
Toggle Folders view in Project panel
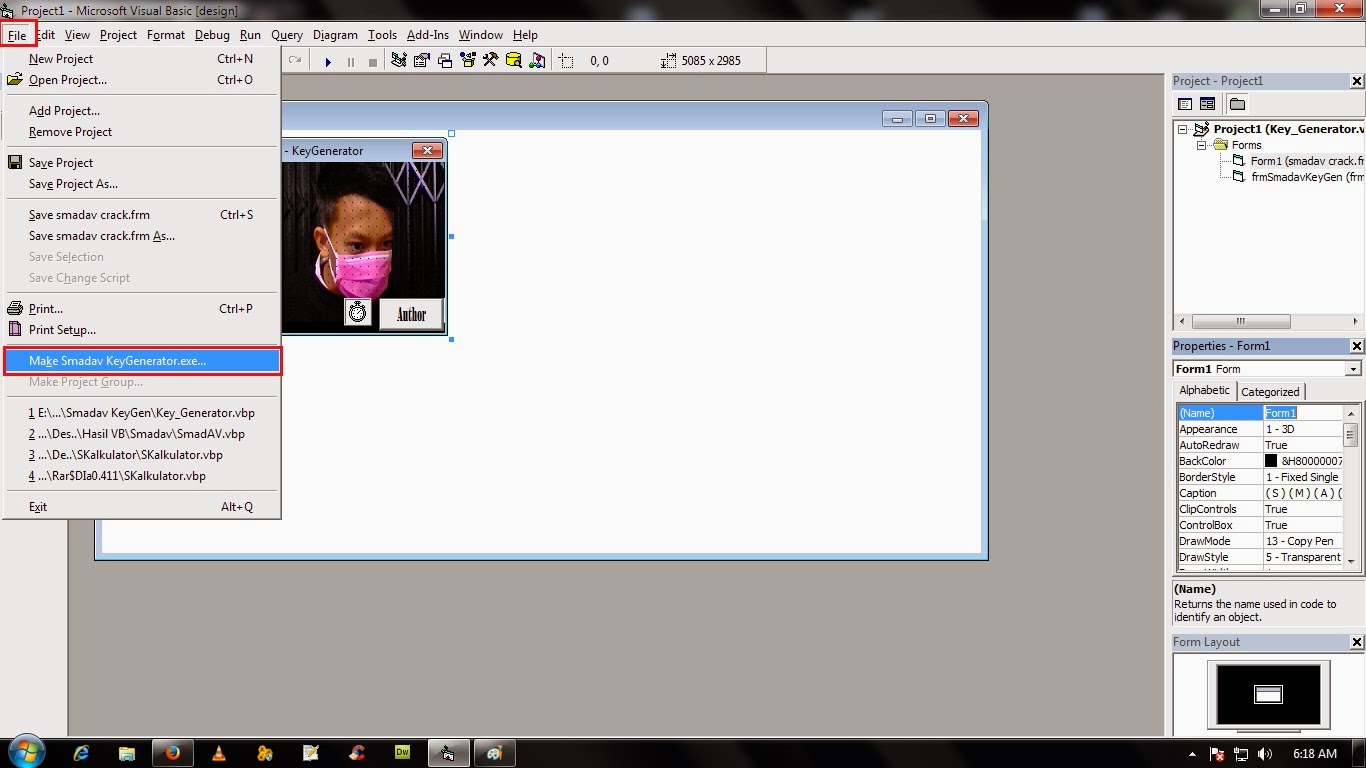pyautogui.click(x=1237, y=104)
